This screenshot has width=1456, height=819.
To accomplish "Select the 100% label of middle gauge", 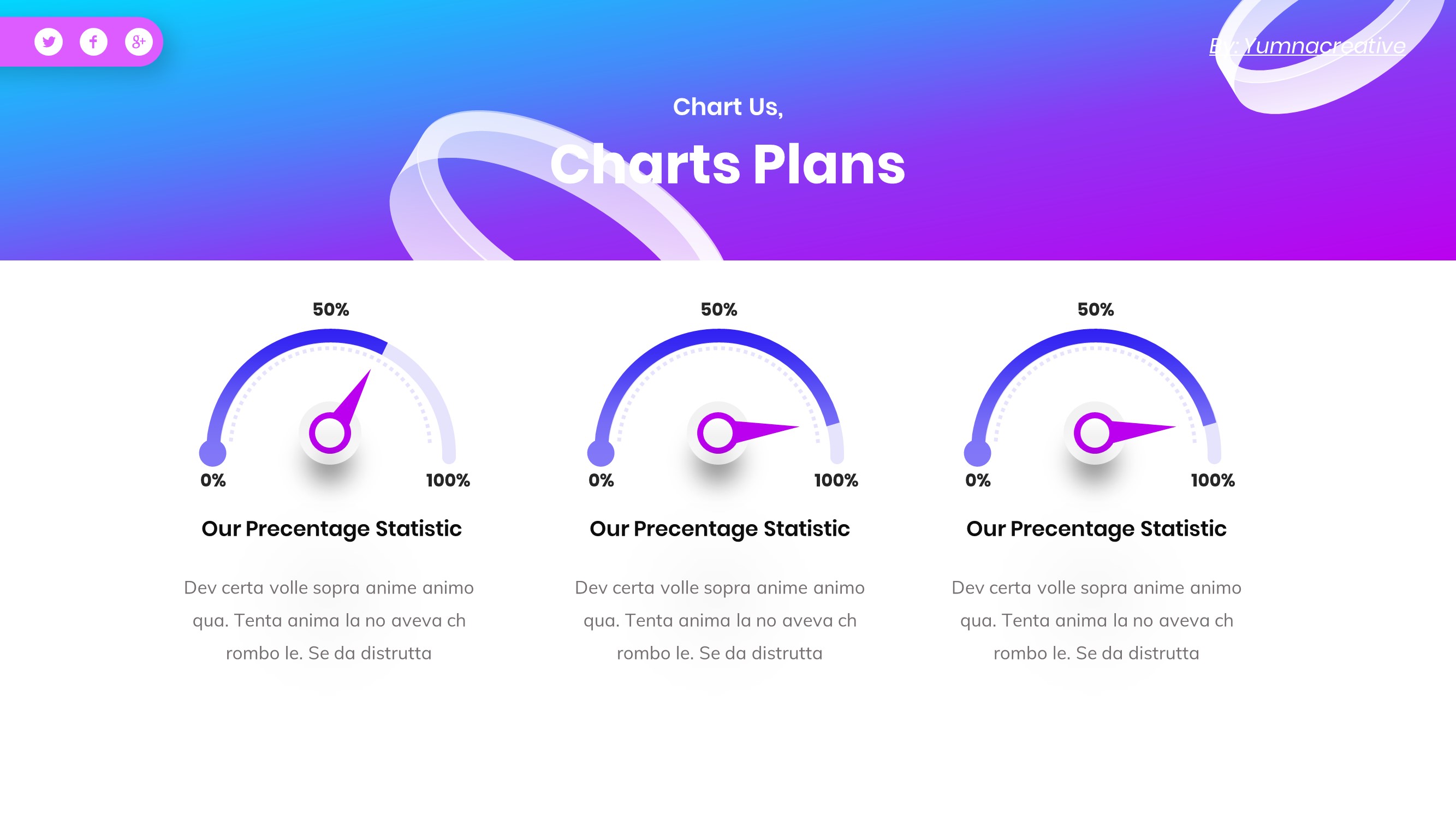I will click(836, 480).
